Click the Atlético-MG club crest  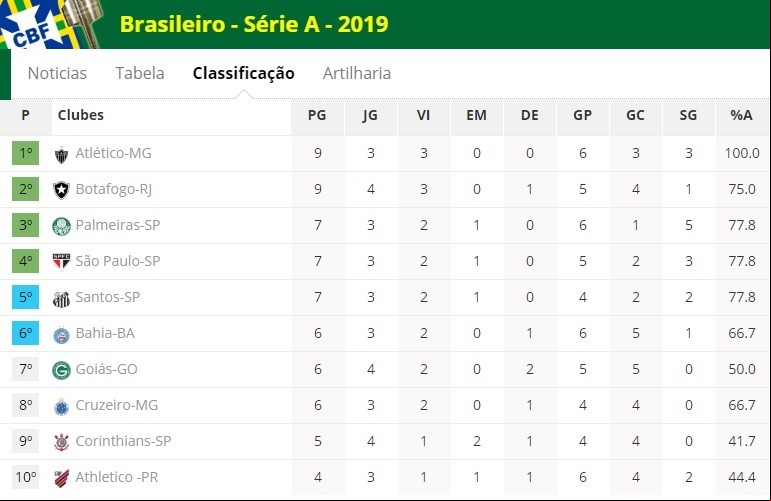tap(61, 155)
